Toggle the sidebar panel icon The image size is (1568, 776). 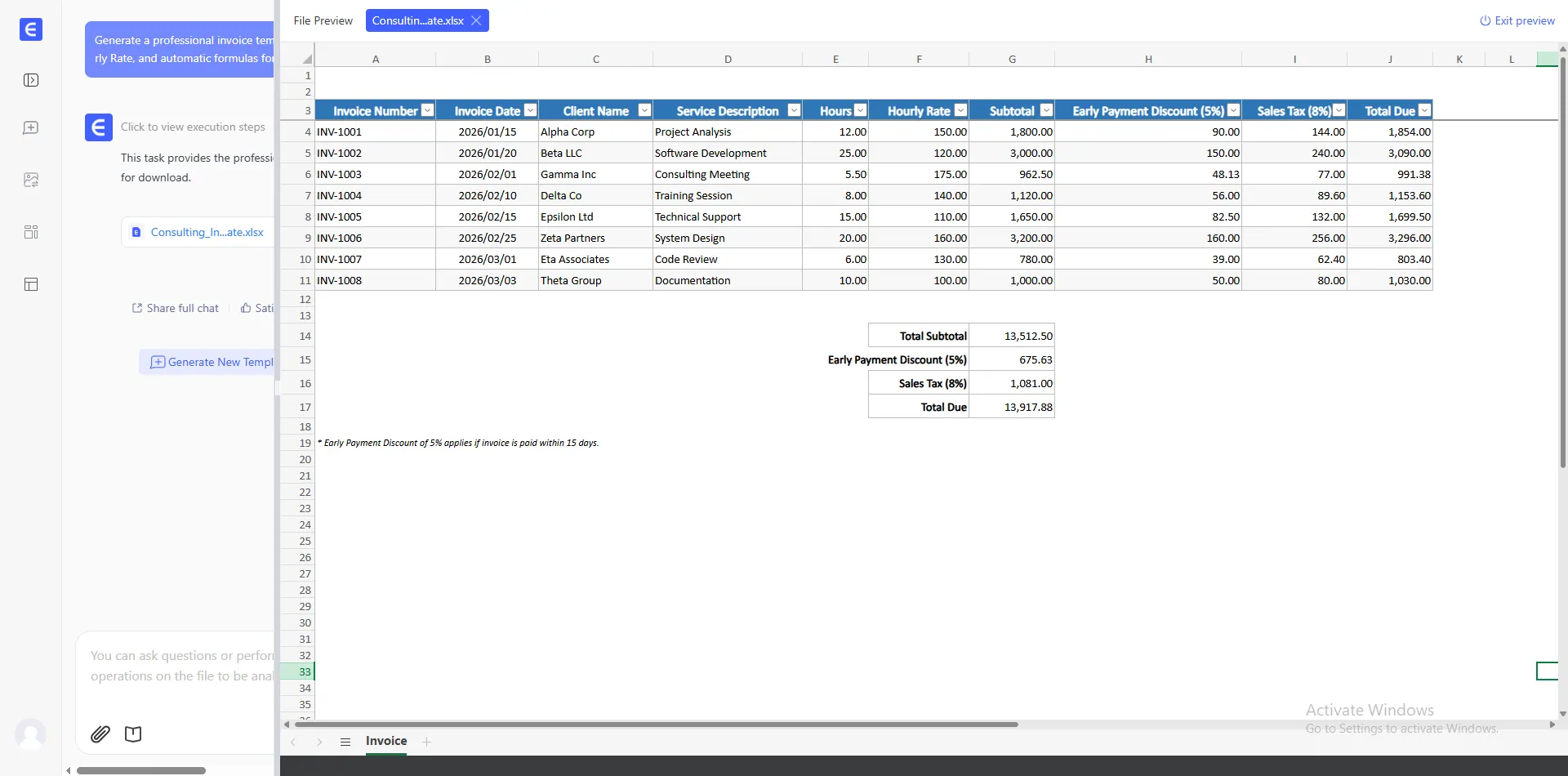[31, 80]
